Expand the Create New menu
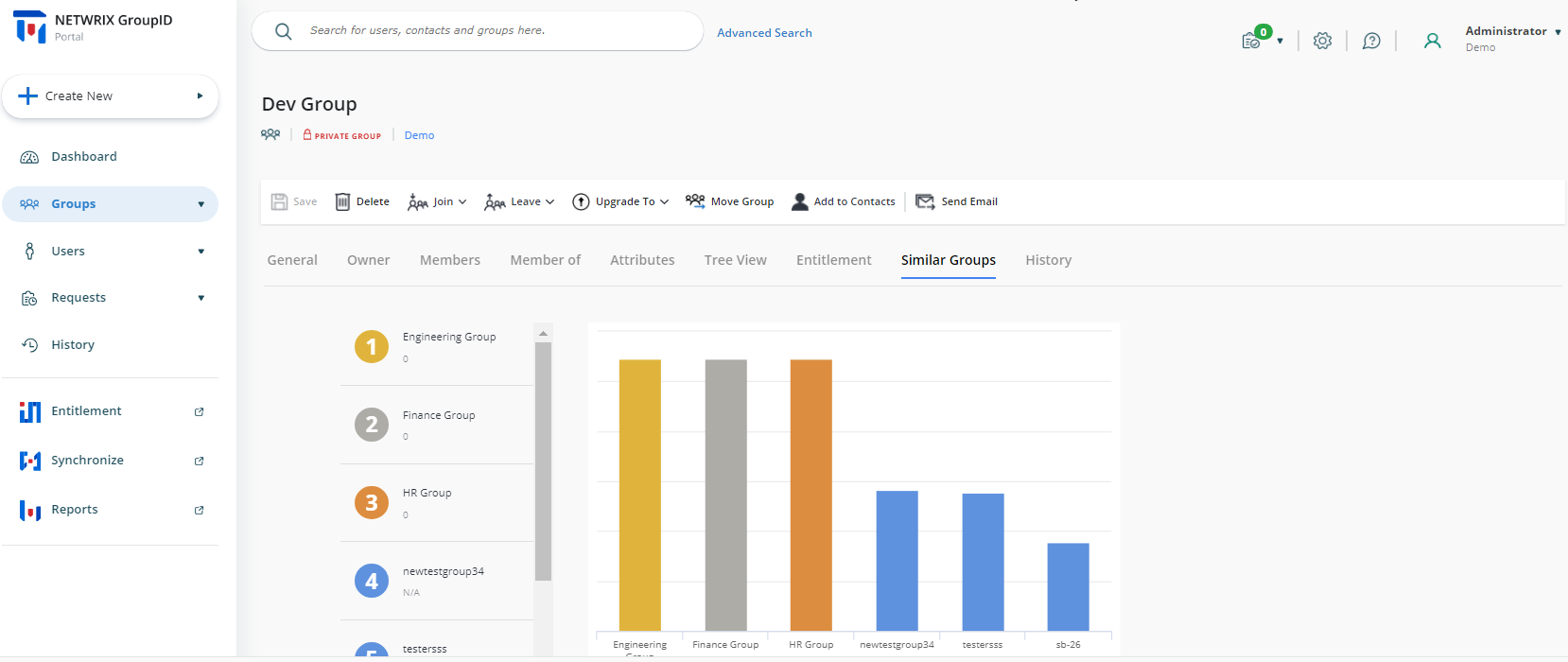Viewport: 1568px width, 662px height. point(110,96)
